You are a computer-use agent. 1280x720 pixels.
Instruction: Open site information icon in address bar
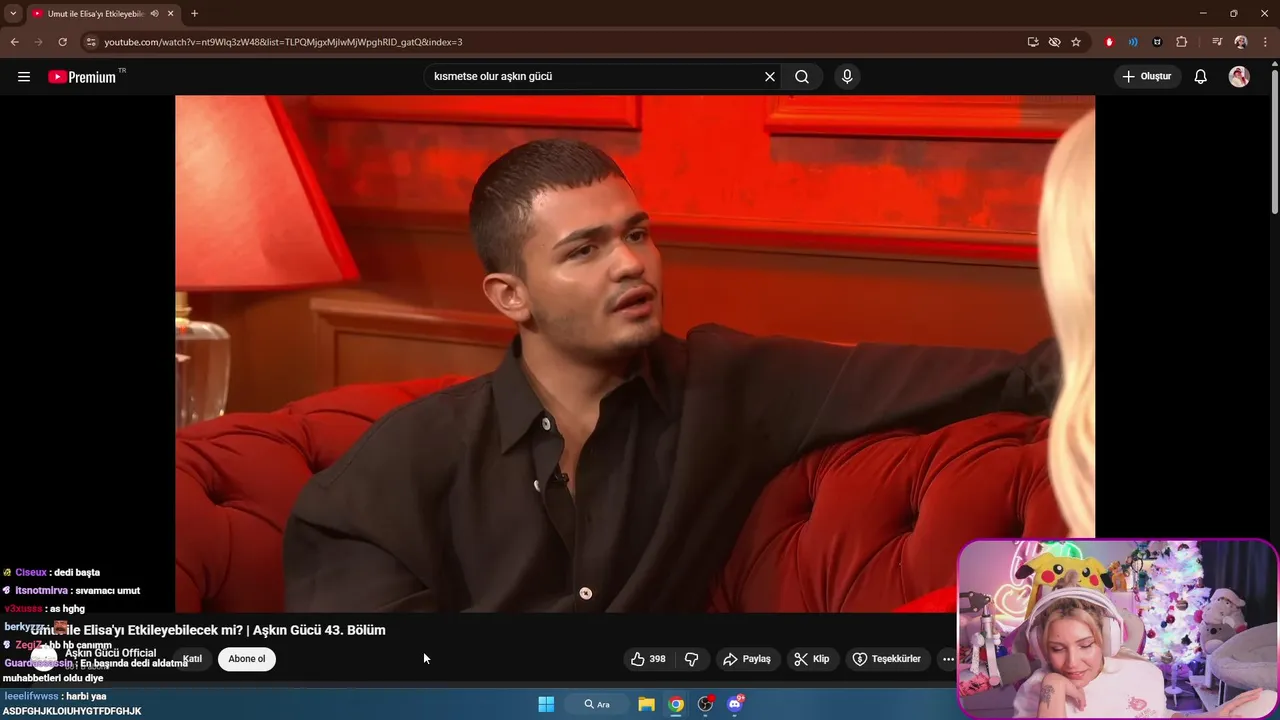pos(91,42)
